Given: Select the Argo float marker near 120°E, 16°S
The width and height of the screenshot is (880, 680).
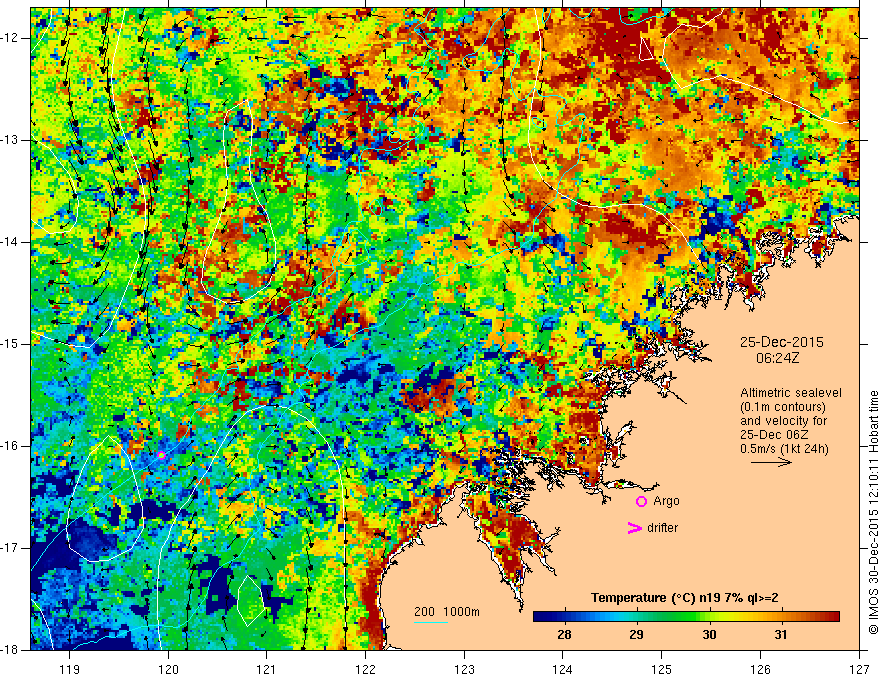Looking at the screenshot, I should click(x=161, y=455).
